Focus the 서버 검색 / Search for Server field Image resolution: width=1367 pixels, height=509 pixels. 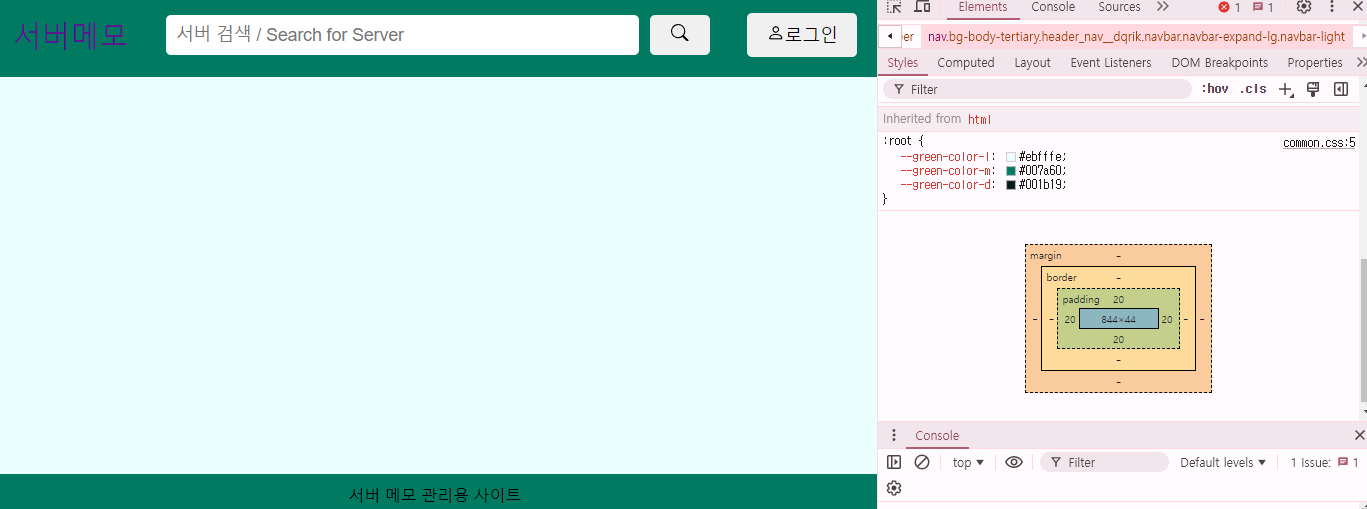pyautogui.click(x=402, y=35)
